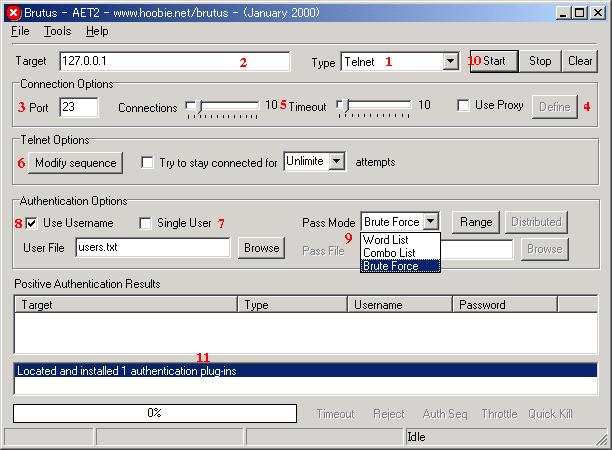Click the Target address input field

pyautogui.click(x=175, y=61)
